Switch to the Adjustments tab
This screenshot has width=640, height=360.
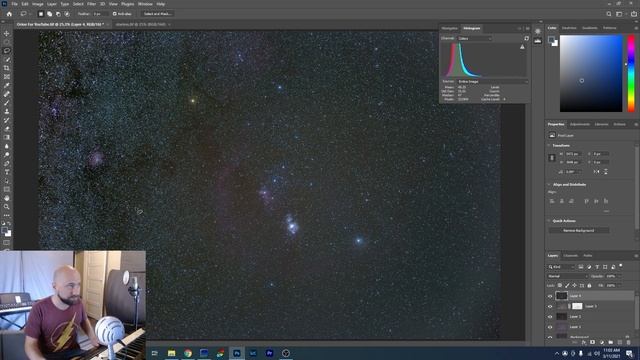click(x=580, y=124)
